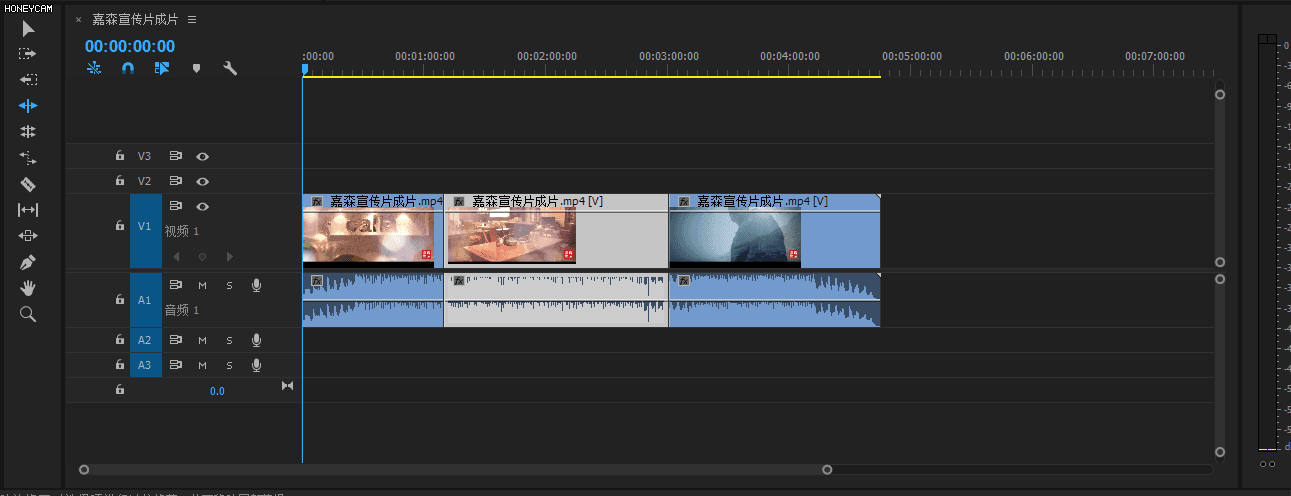Solo the A2 audio track
The width and height of the screenshot is (1291, 496).
[x=229, y=340]
